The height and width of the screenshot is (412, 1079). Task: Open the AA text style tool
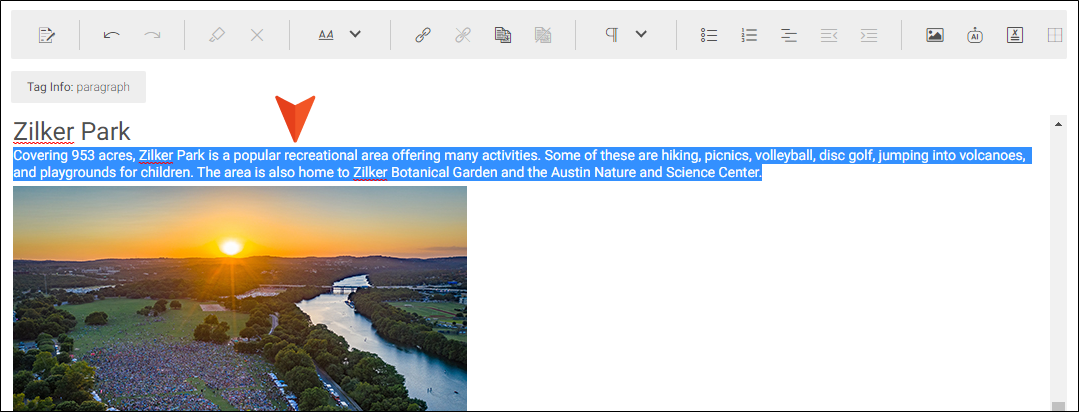click(x=326, y=35)
